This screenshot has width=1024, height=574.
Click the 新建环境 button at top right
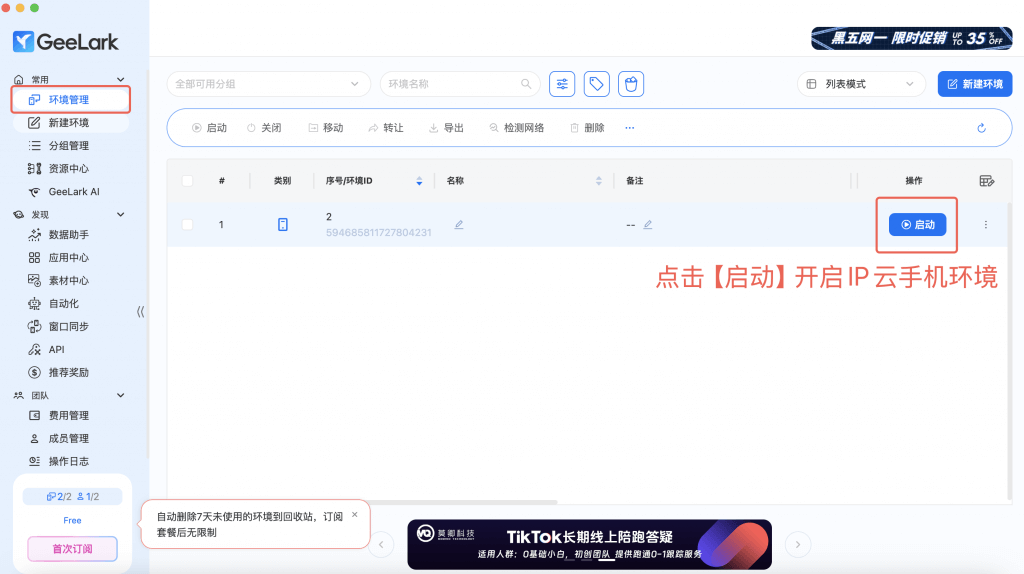(x=974, y=84)
